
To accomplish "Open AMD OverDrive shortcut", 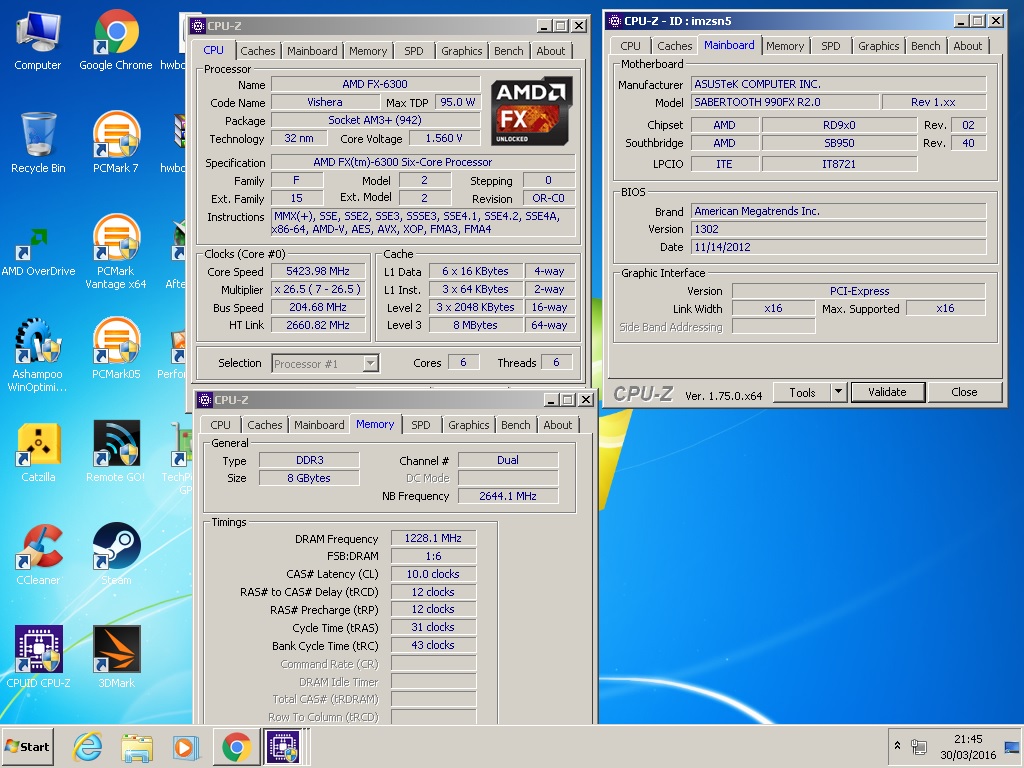I will (38, 252).
